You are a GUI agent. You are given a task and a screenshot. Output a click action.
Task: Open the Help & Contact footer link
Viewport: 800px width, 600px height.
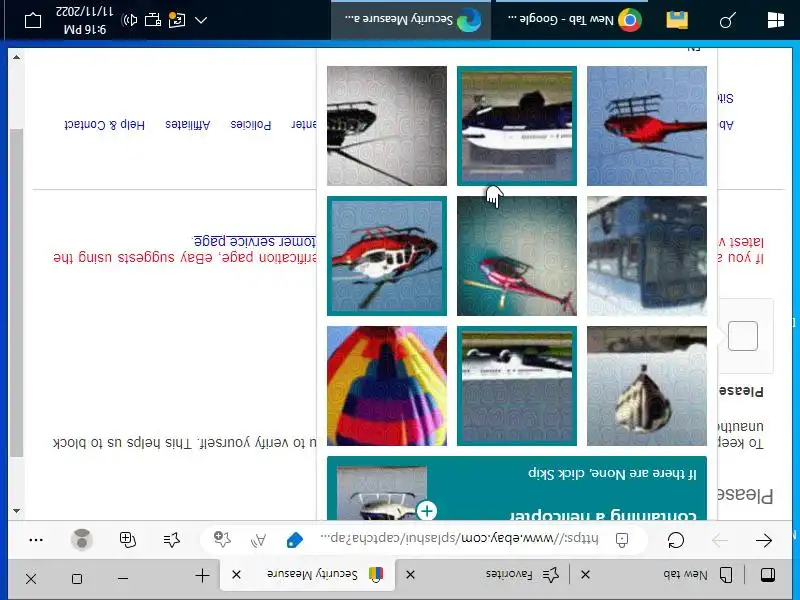105,124
